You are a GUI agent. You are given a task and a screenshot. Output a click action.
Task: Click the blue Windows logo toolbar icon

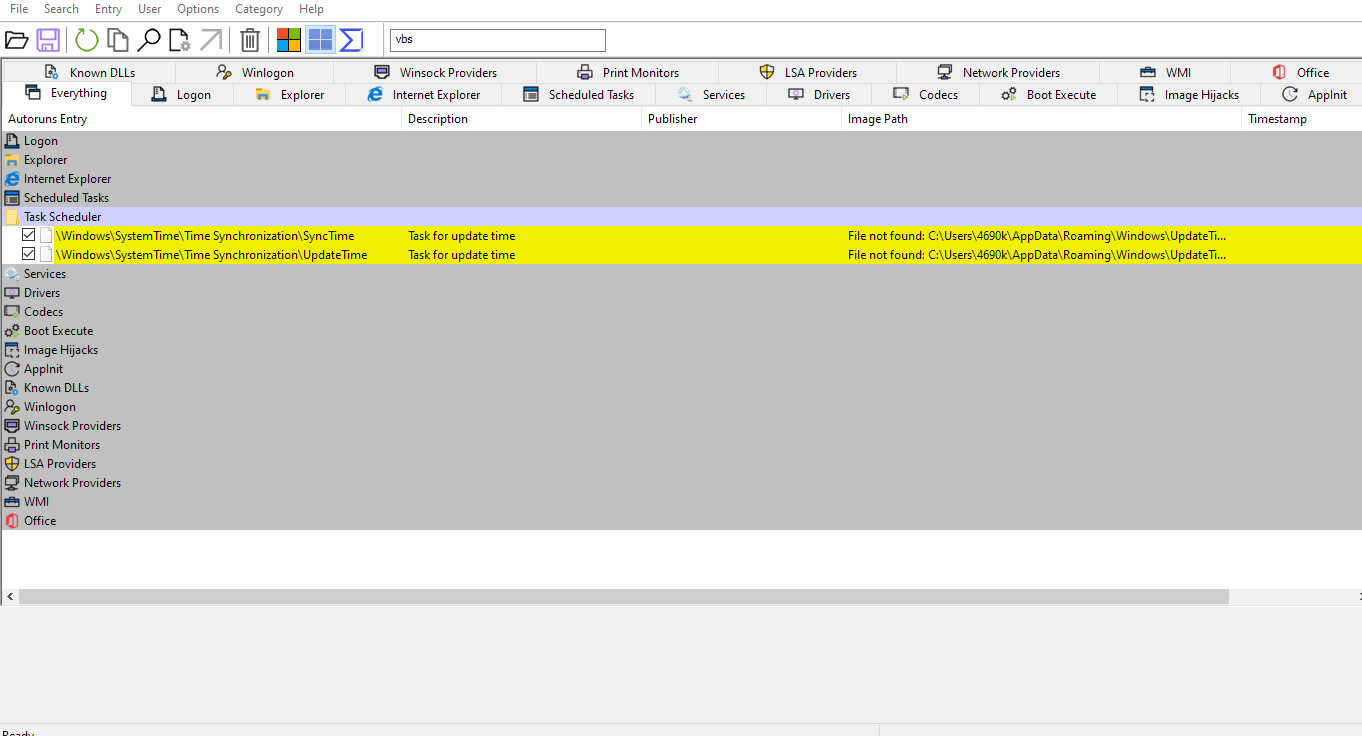[320, 40]
